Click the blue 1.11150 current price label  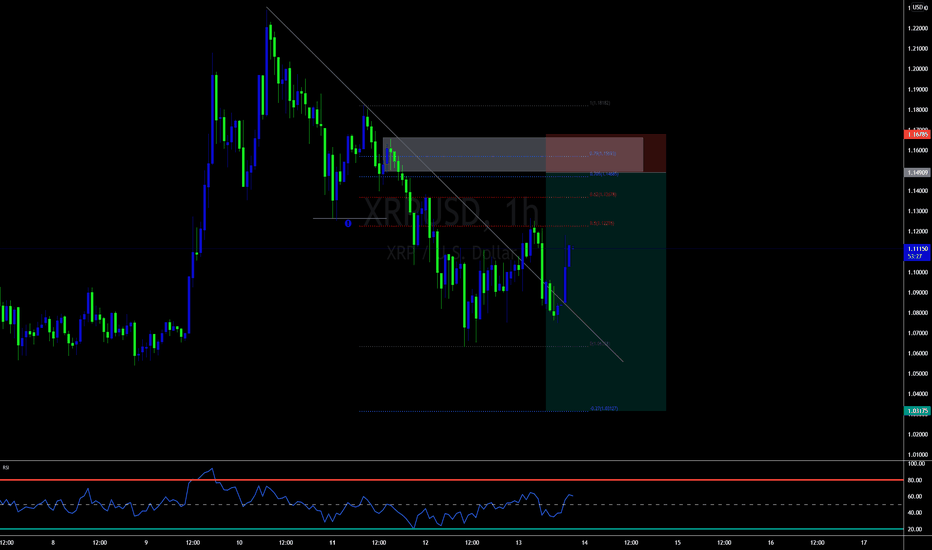click(x=917, y=252)
